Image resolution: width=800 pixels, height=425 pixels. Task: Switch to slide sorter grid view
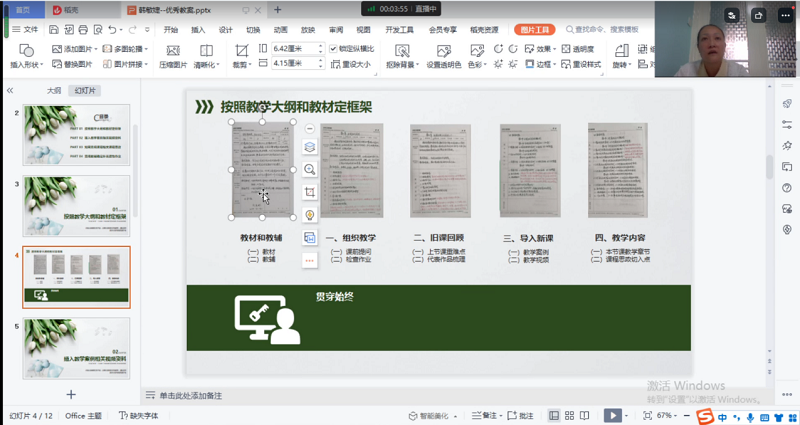pyautogui.click(x=570, y=415)
